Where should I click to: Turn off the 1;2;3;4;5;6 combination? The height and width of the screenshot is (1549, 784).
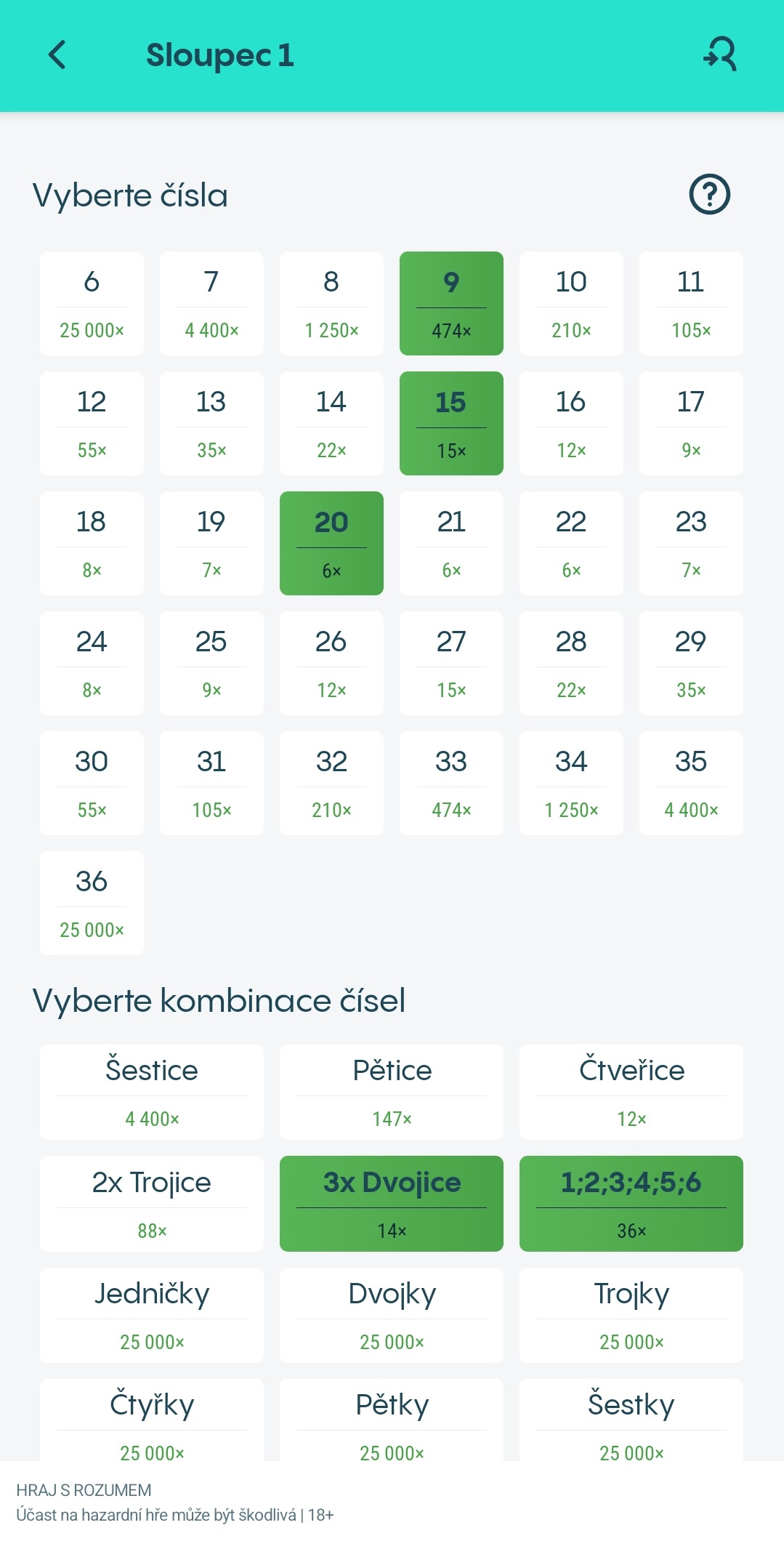631,1203
